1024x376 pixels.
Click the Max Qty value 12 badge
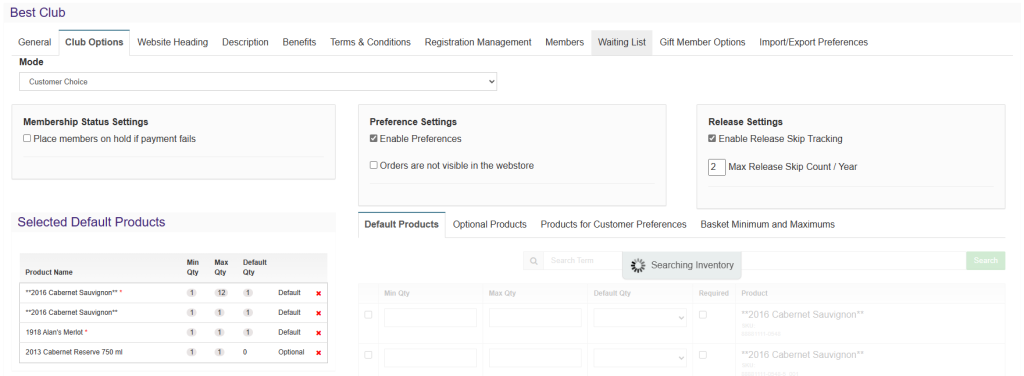[x=221, y=293]
